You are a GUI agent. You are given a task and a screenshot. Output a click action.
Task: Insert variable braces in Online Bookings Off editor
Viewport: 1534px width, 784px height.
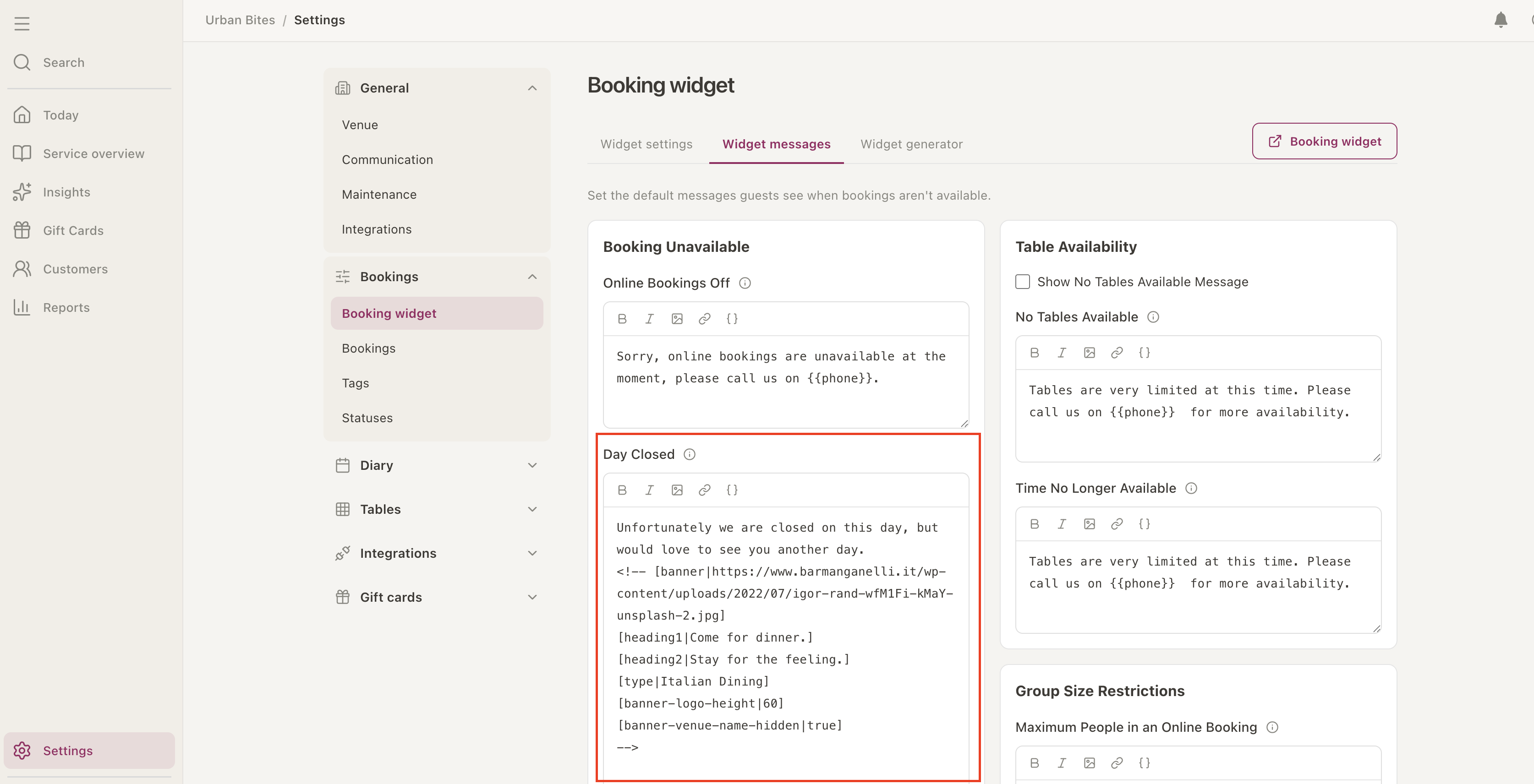(732, 319)
